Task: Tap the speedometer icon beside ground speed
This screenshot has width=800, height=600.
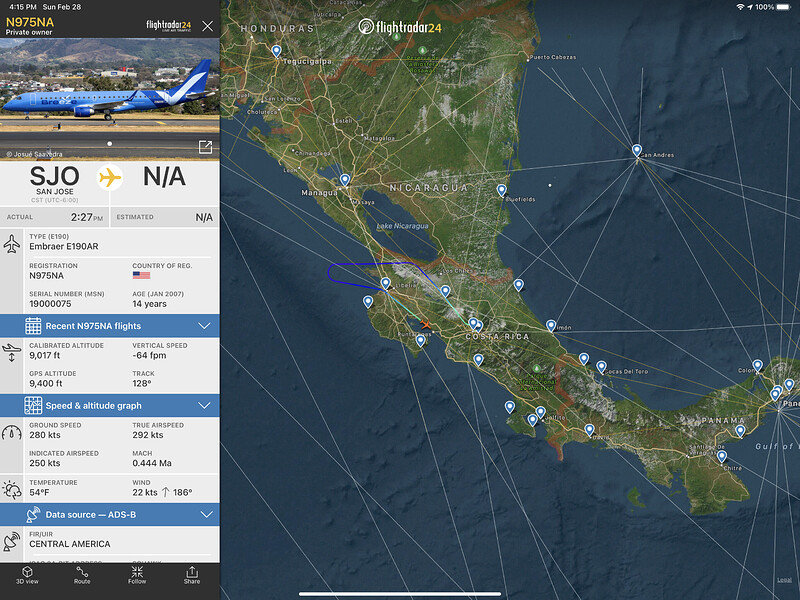Action: (12, 433)
